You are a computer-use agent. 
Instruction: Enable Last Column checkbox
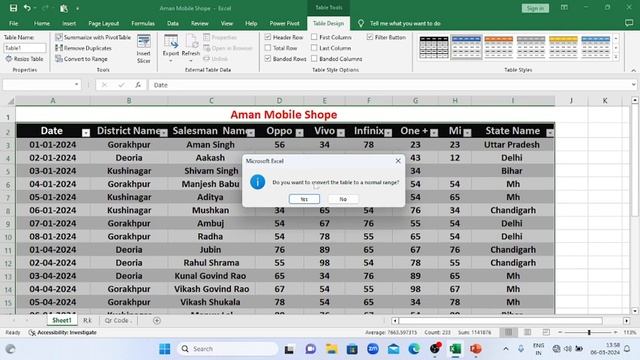[314, 48]
